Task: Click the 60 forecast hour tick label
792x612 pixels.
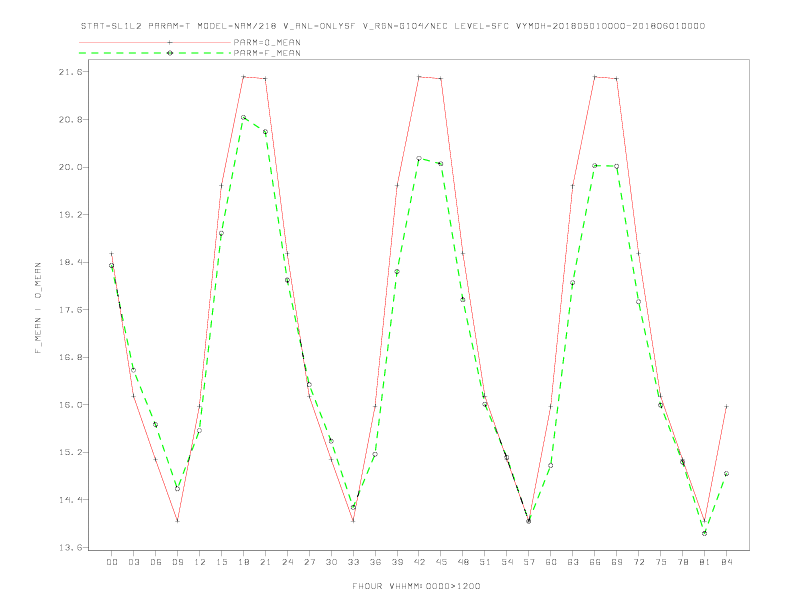Action: pyautogui.click(x=551, y=562)
